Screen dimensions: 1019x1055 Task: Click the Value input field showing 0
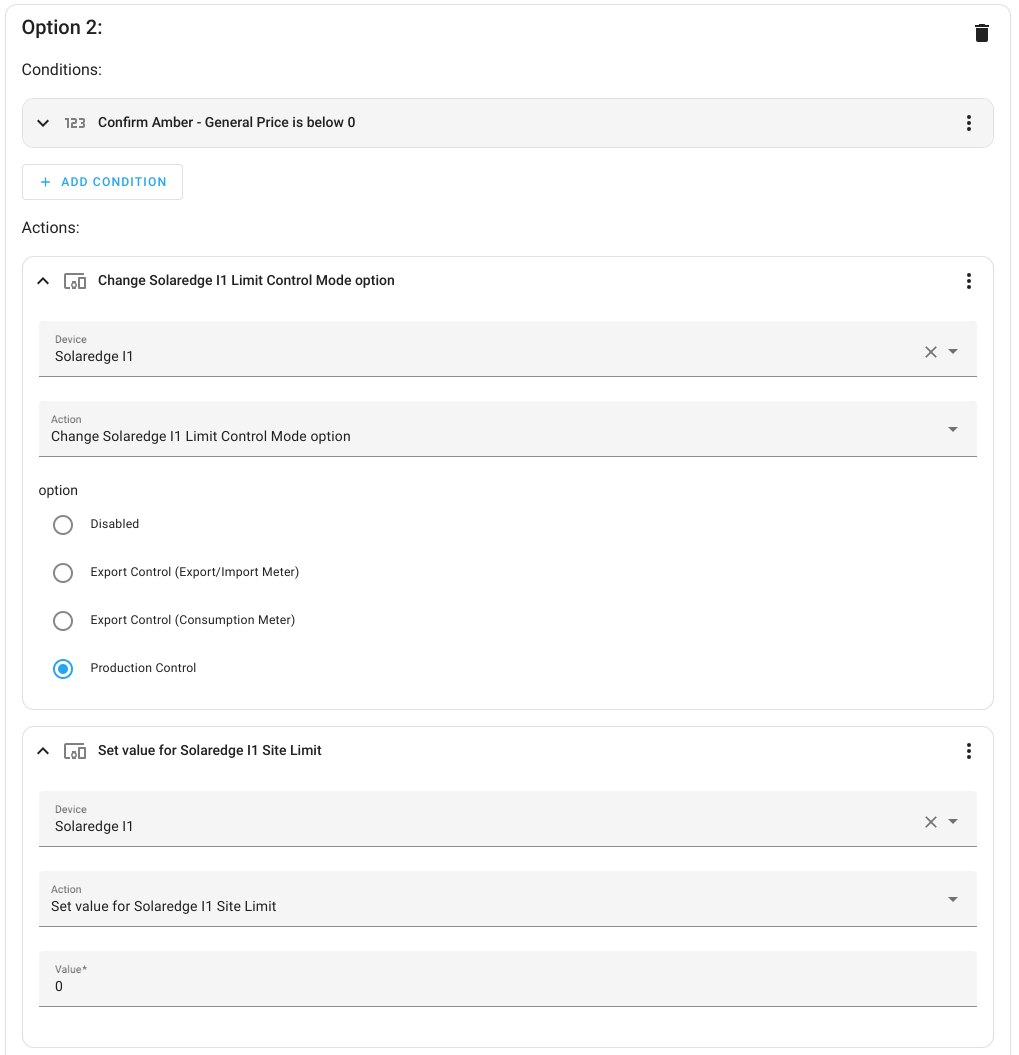pyautogui.click(x=507, y=985)
